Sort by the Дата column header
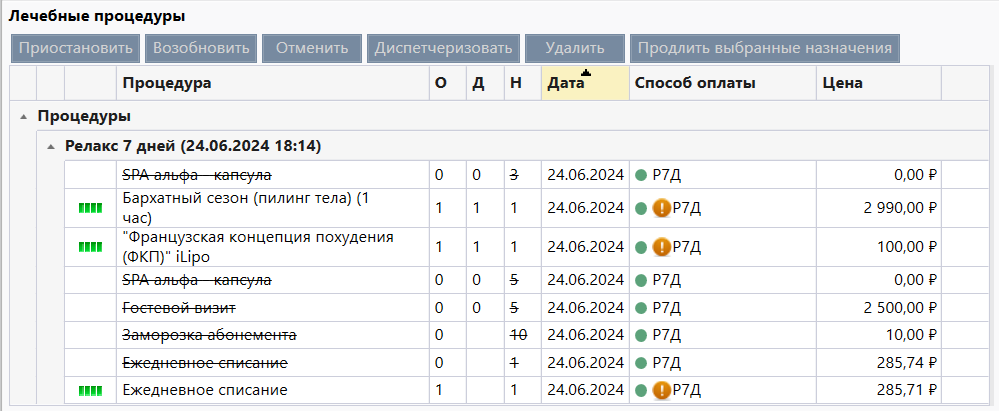This screenshot has width=999, height=411. (566, 83)
